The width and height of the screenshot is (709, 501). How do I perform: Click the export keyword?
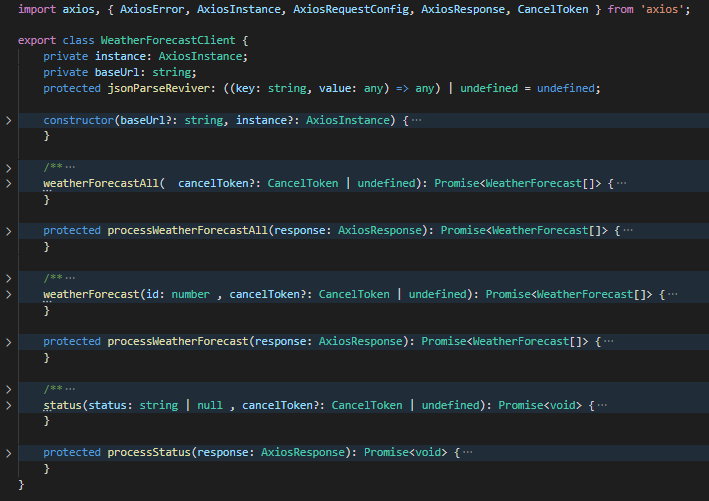tap(37, 40)
